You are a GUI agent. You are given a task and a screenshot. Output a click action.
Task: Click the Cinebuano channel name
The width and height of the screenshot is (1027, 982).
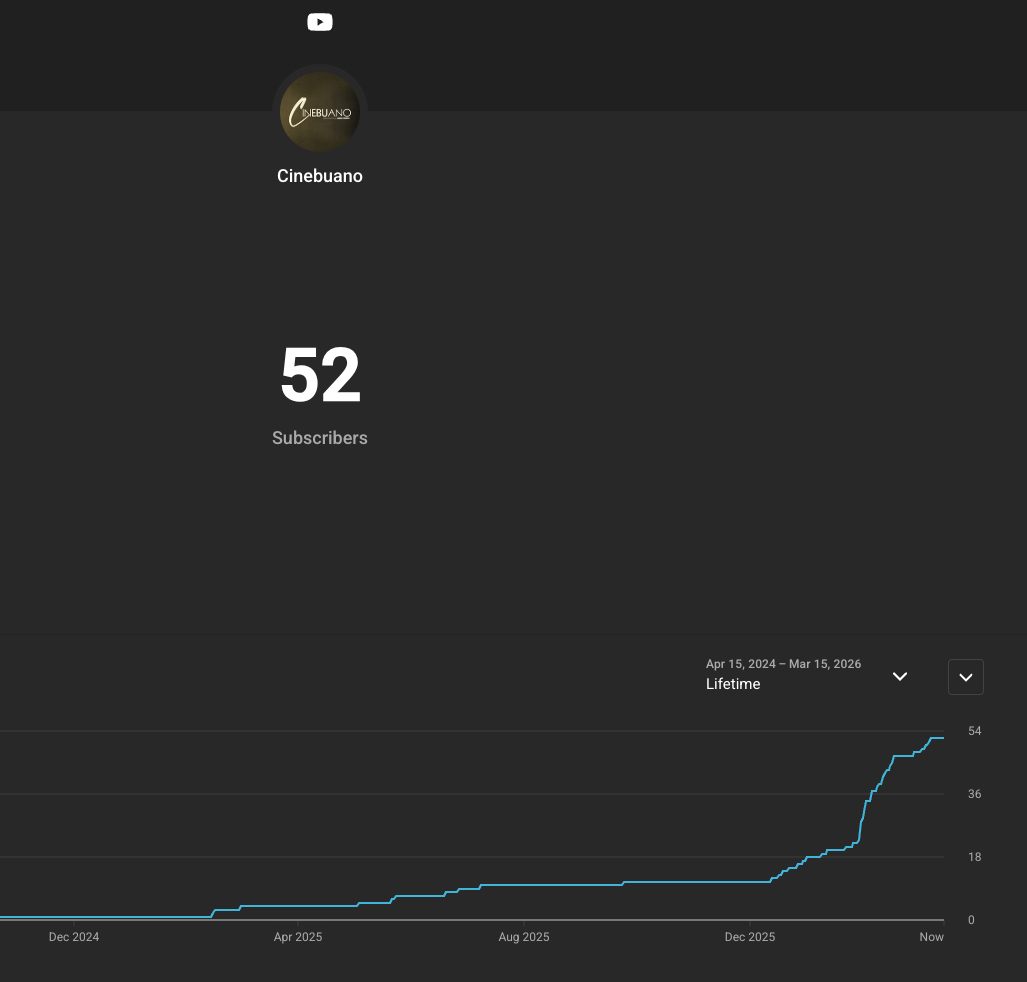pyautogui.click(x=320, y=176)
